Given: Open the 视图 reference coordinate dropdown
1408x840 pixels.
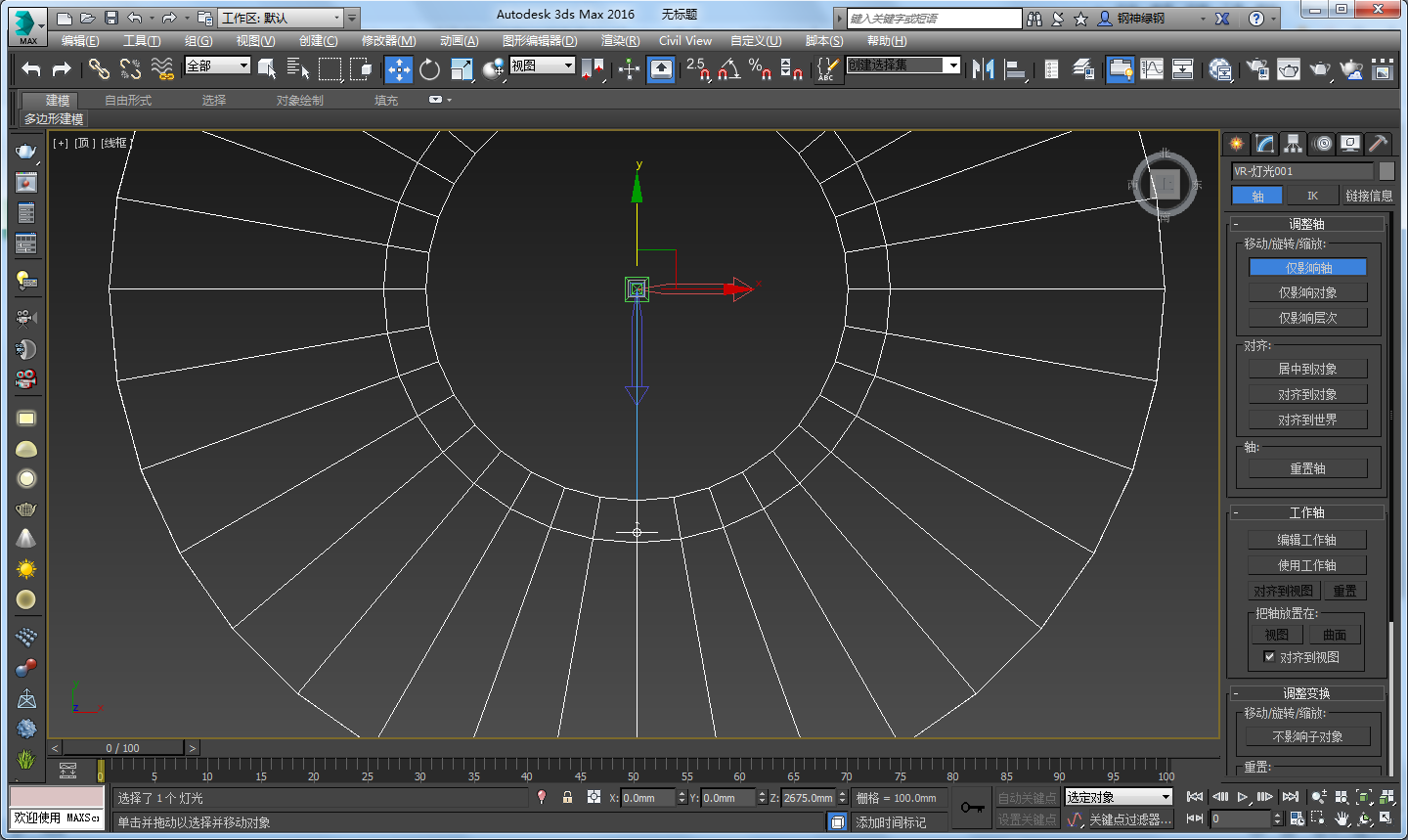Looking at the screenshot, I should pyautogui.click(x=542, y=66).
